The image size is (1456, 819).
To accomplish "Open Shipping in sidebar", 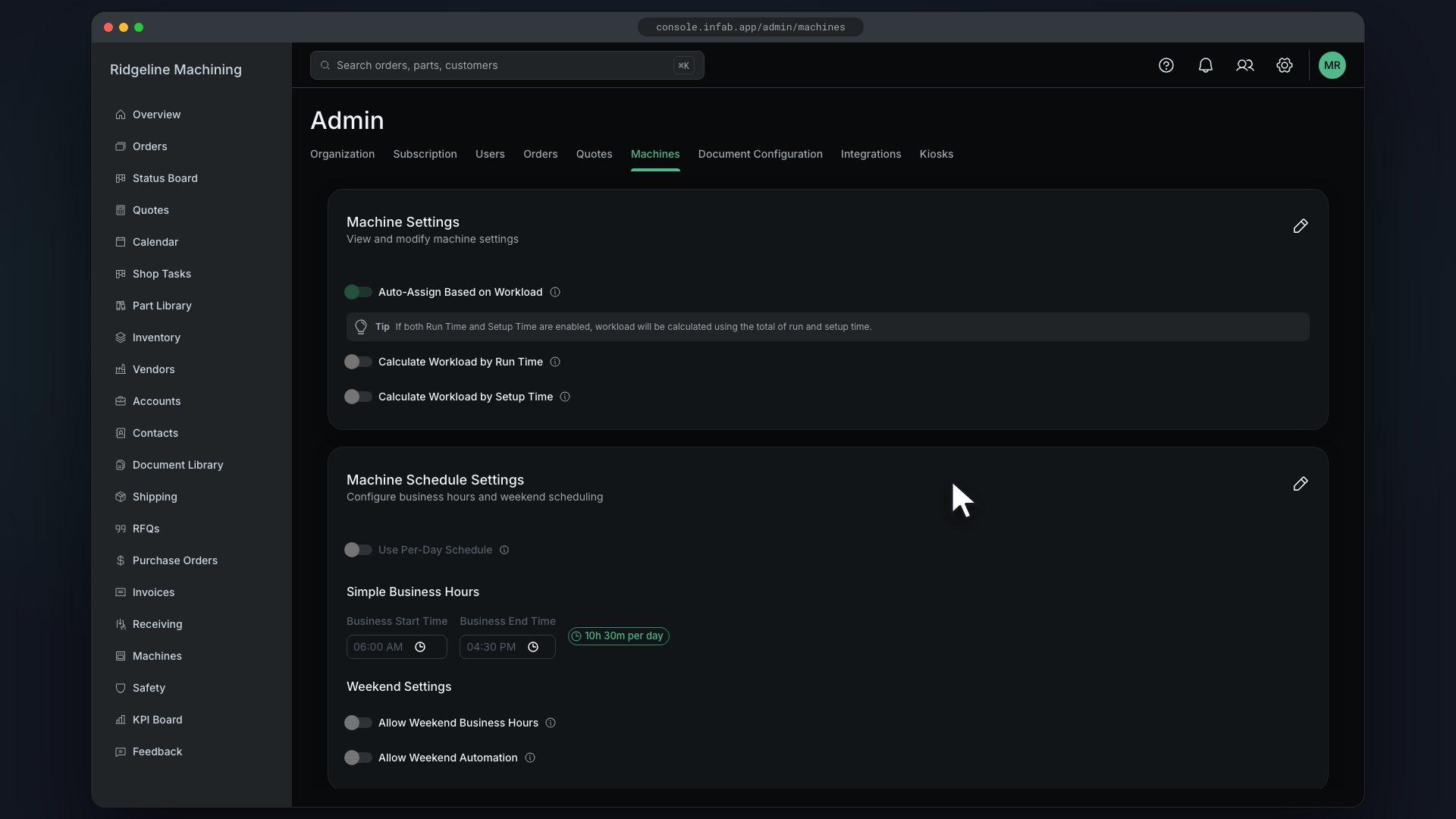I will tap(155, 497).
